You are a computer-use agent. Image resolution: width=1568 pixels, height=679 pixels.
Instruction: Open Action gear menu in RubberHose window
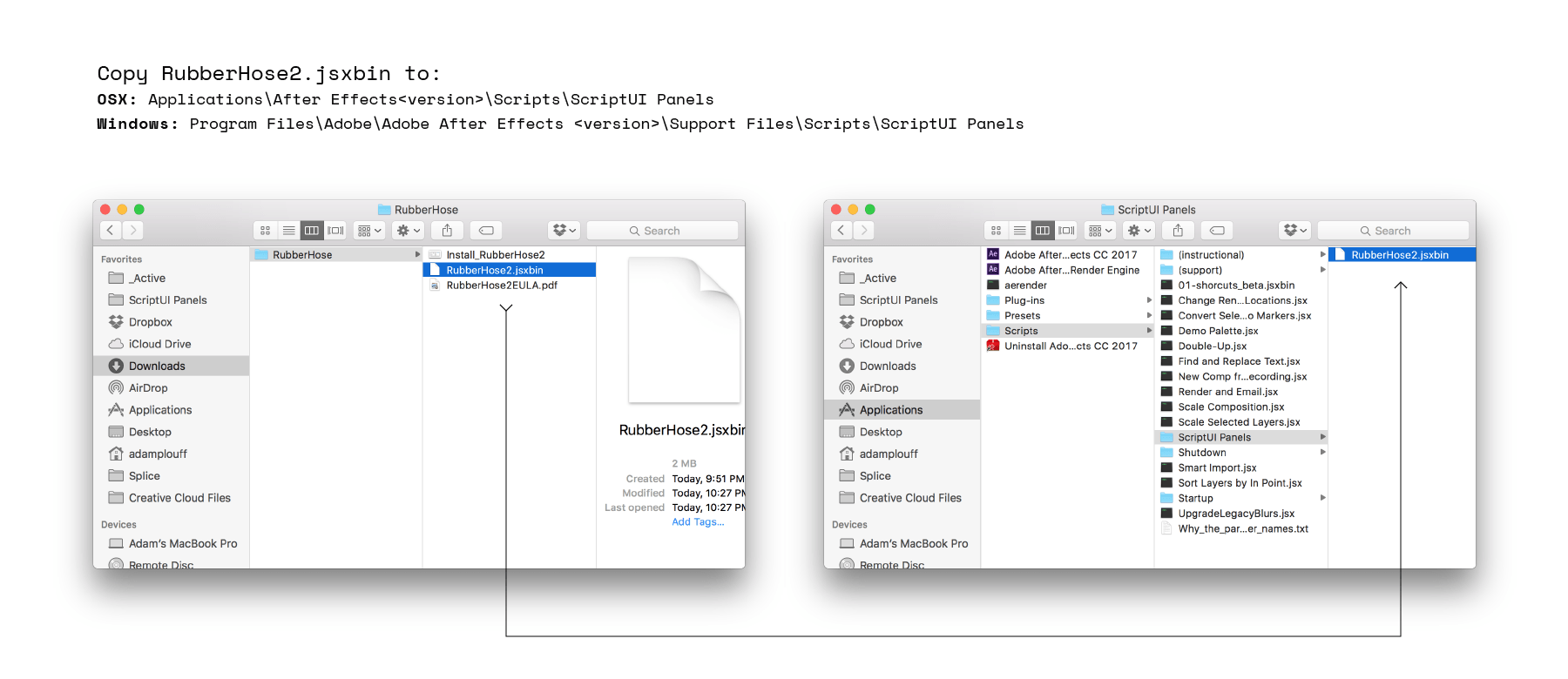point(409,231)
